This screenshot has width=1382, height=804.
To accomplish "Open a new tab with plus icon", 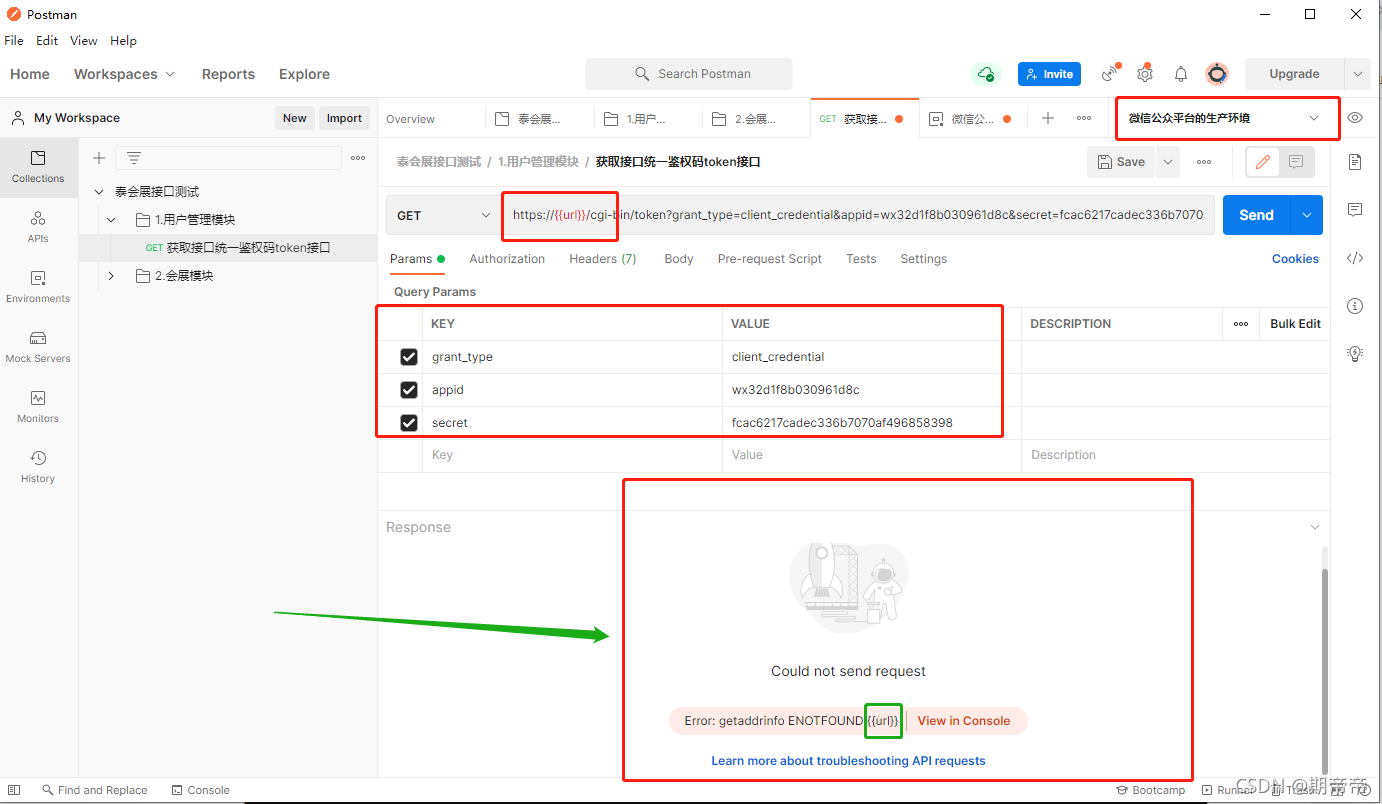I will click(x=1048, y=118).
